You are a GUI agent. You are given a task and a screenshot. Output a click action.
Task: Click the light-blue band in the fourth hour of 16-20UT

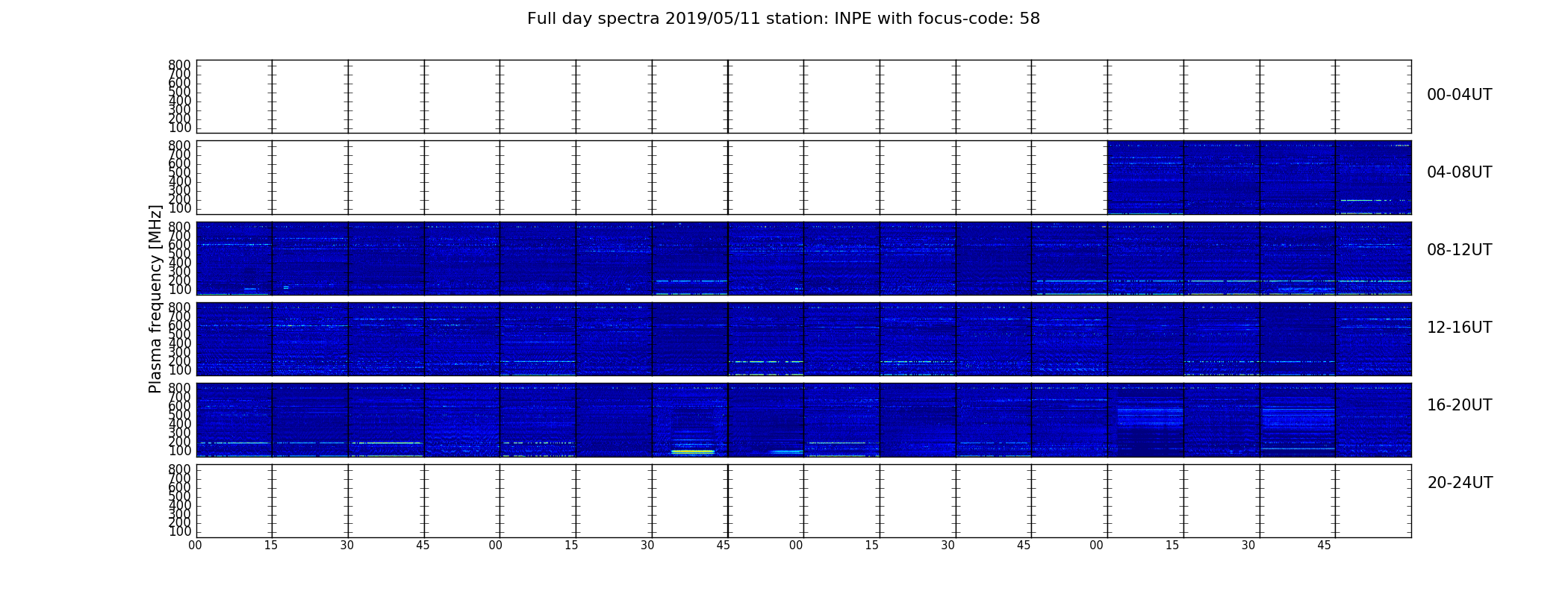point(1151,416)
